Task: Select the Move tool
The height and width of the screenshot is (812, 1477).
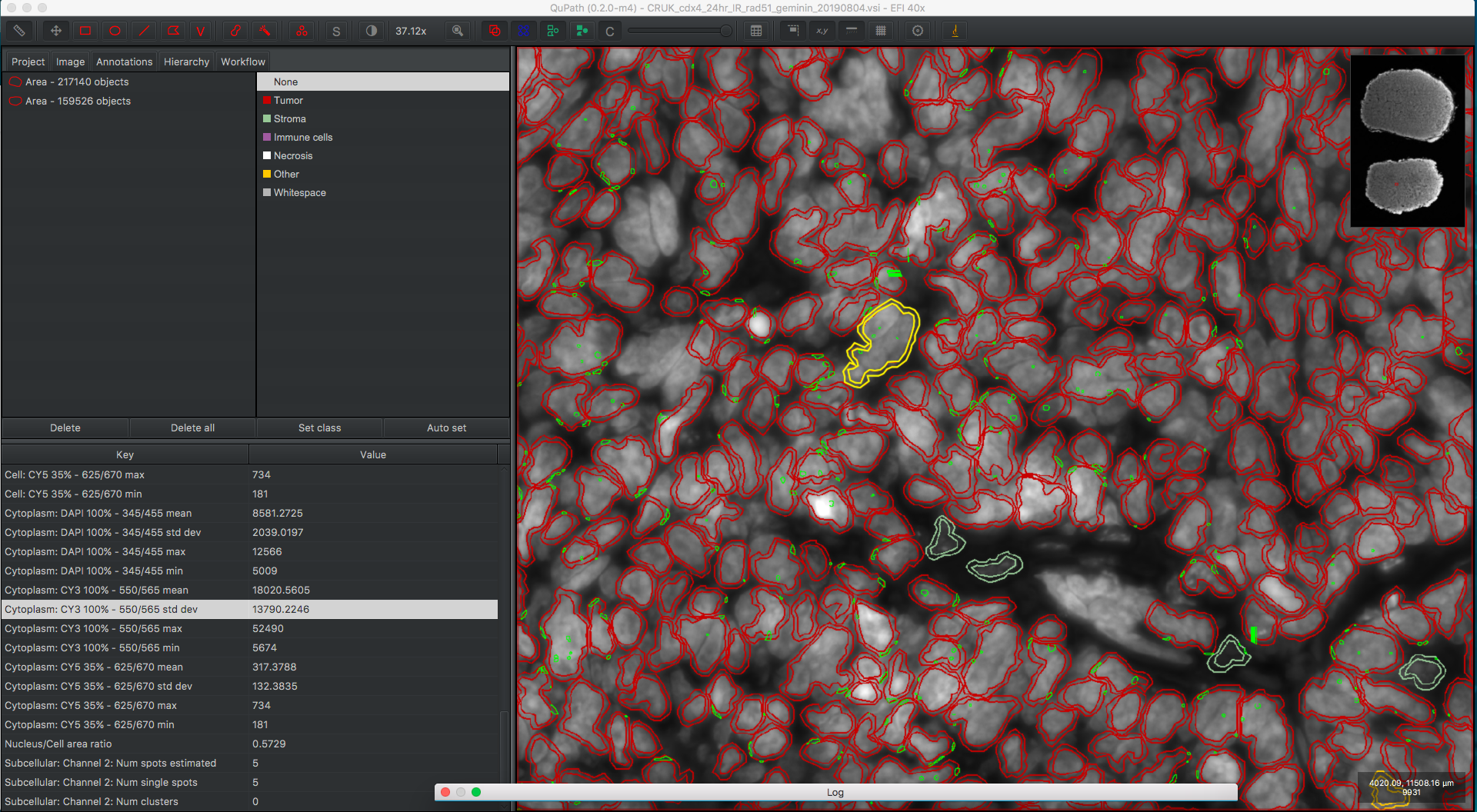Action: [55, 31]
